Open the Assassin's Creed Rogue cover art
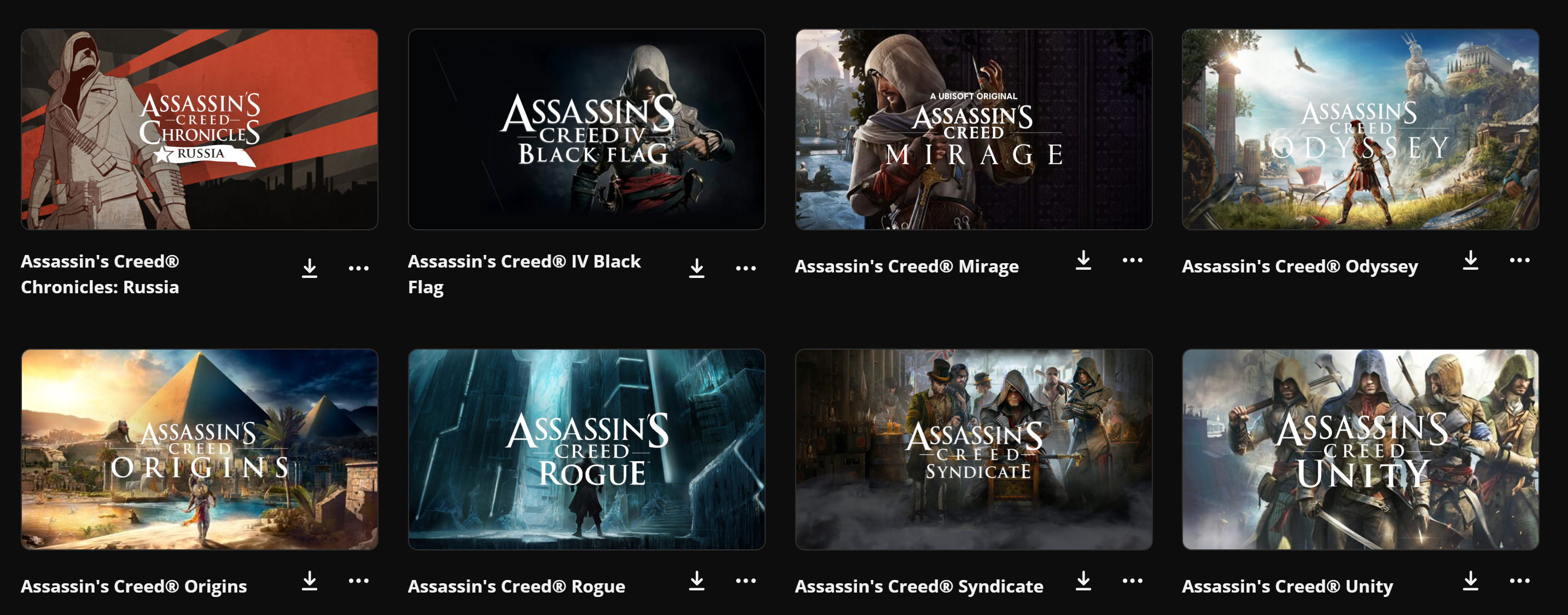Screen dimensions: 1568x615 [586, 449]
